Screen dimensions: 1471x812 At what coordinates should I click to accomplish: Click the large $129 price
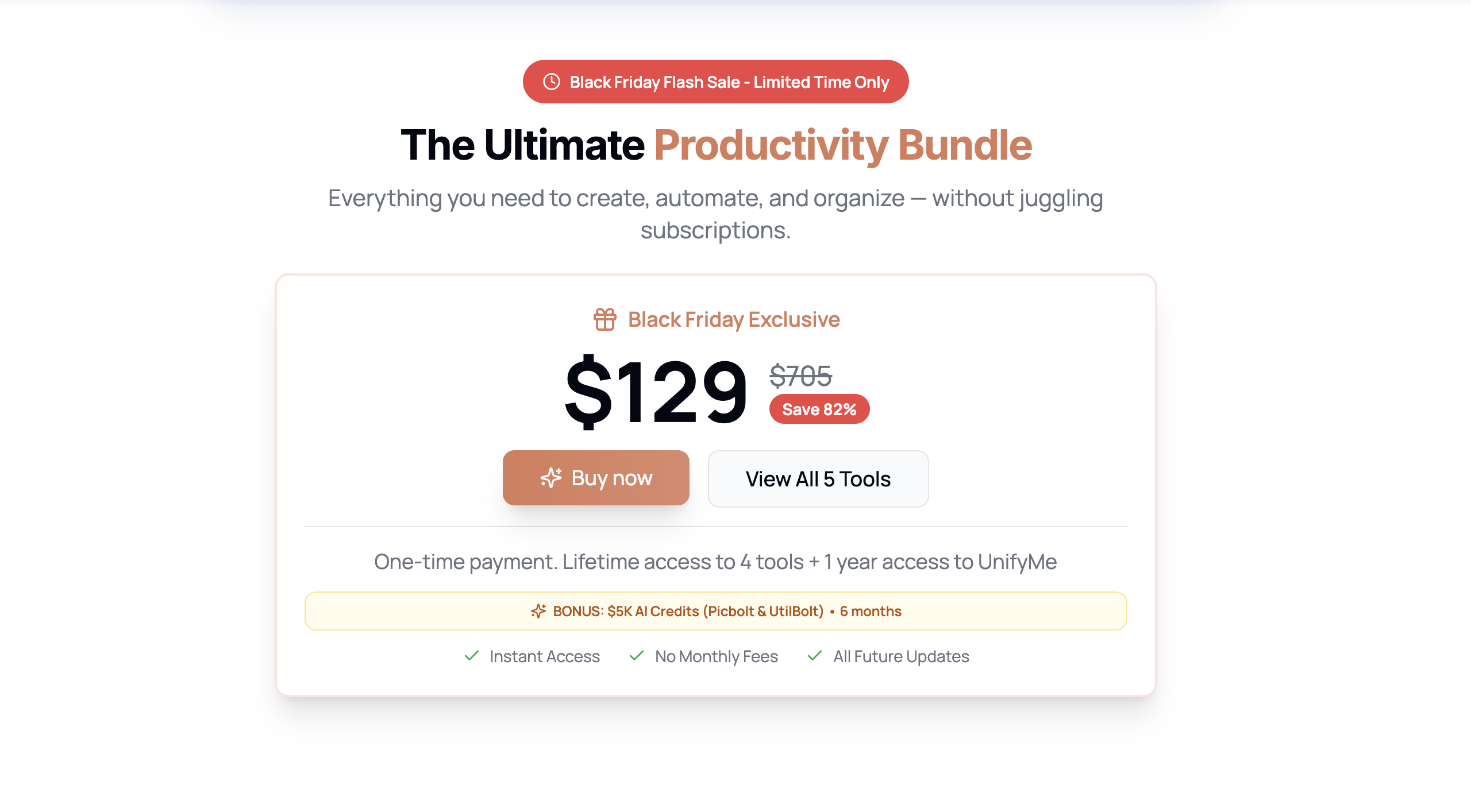coord(656,392)
